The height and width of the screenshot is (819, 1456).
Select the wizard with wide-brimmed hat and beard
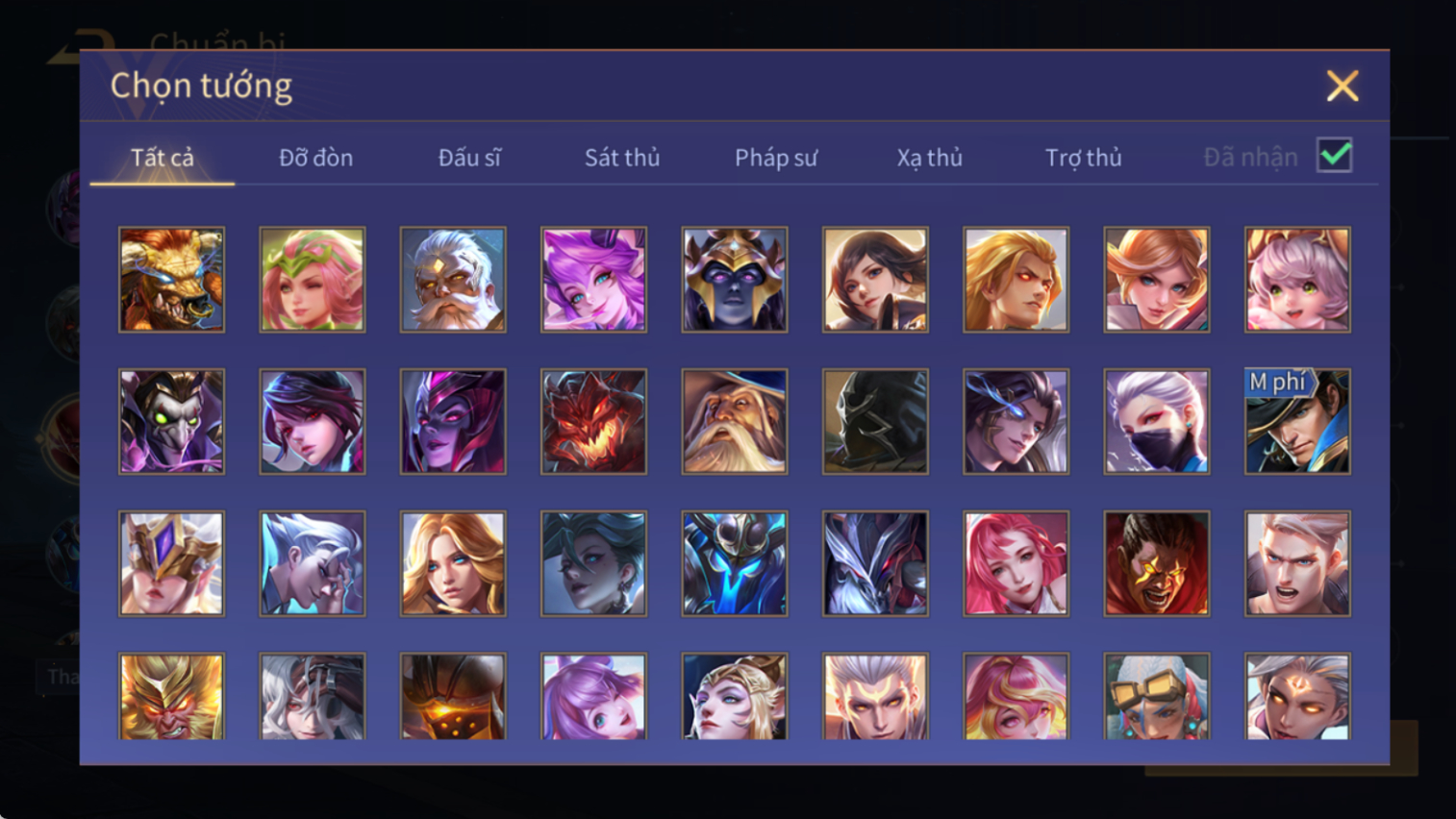735,422
